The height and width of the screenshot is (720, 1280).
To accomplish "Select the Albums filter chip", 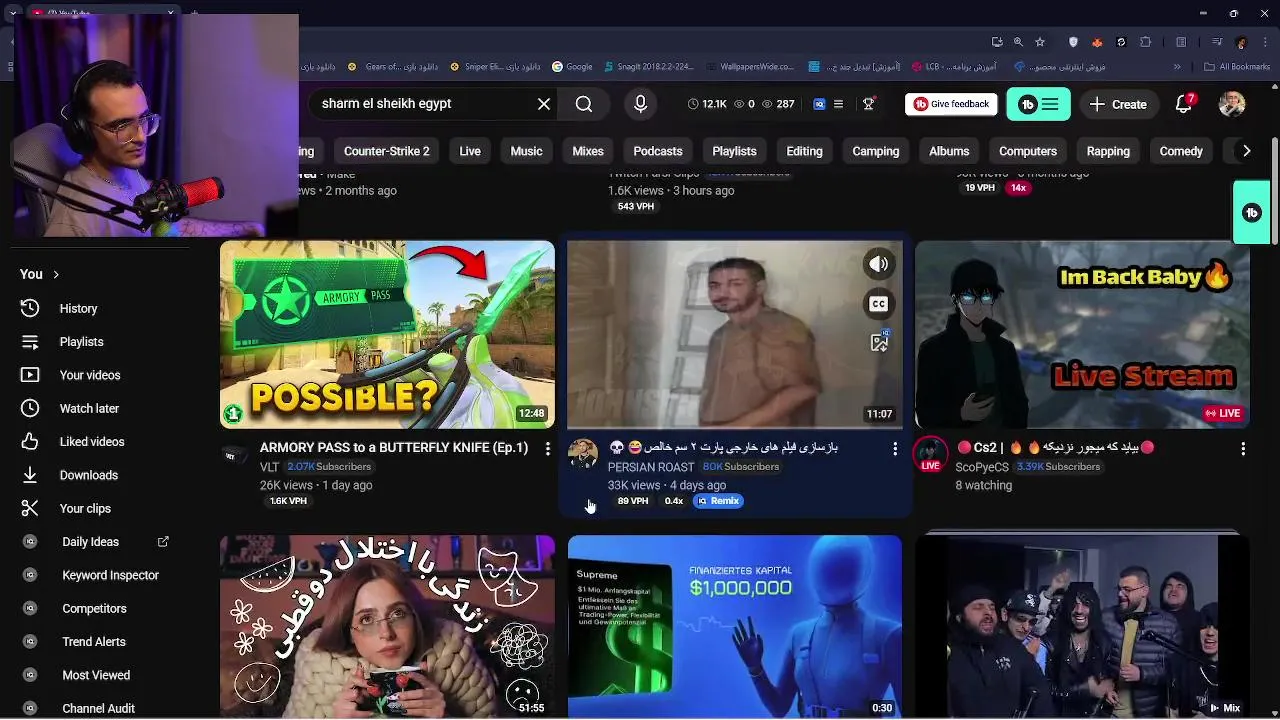I will coord(949,151).
